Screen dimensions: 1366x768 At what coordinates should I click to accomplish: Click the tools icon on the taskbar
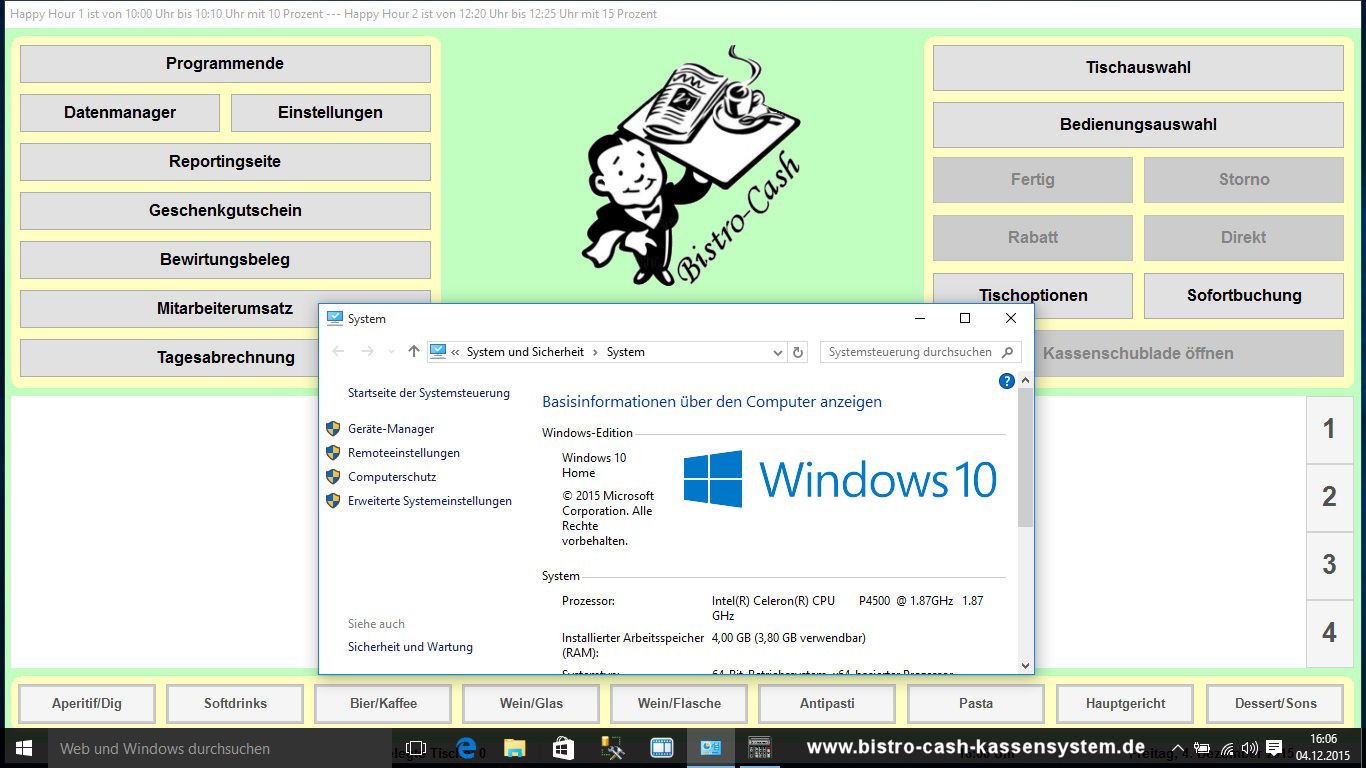[612, 748]
